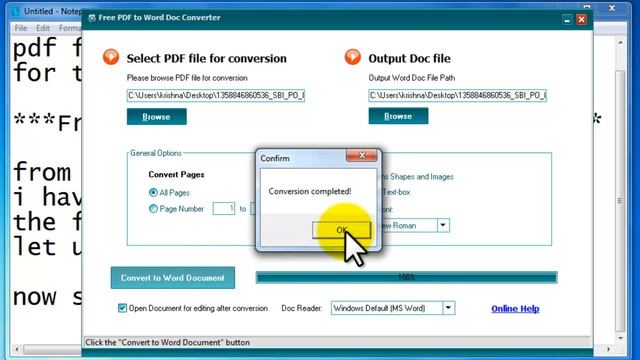This screenshot has height=360, width=640.
Task: Open the File menu in Notepad
Action: pyautogui.click(x=21, y=28)
